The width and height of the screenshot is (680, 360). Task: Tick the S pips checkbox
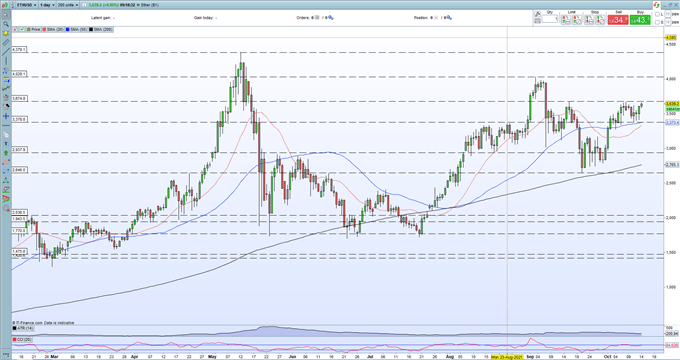pyautogui.click(x=658, y=22)
